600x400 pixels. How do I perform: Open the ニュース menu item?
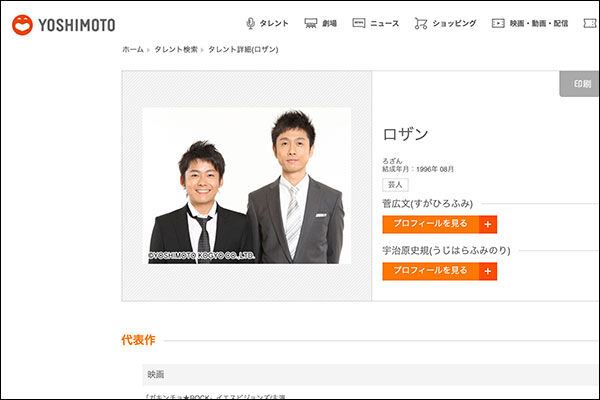385,23
